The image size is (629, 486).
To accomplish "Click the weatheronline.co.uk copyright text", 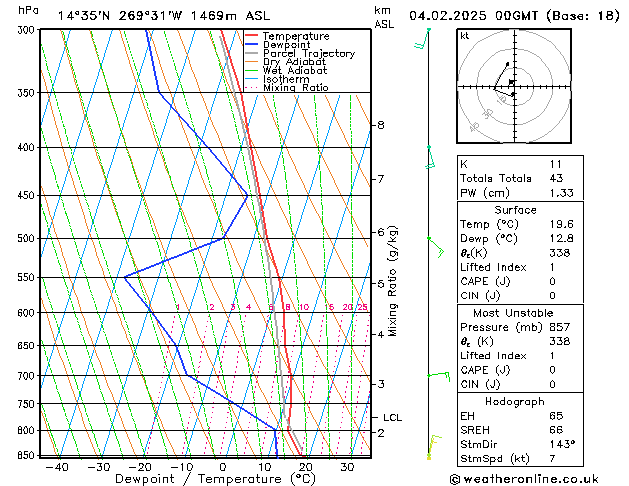I will [524, 479].
